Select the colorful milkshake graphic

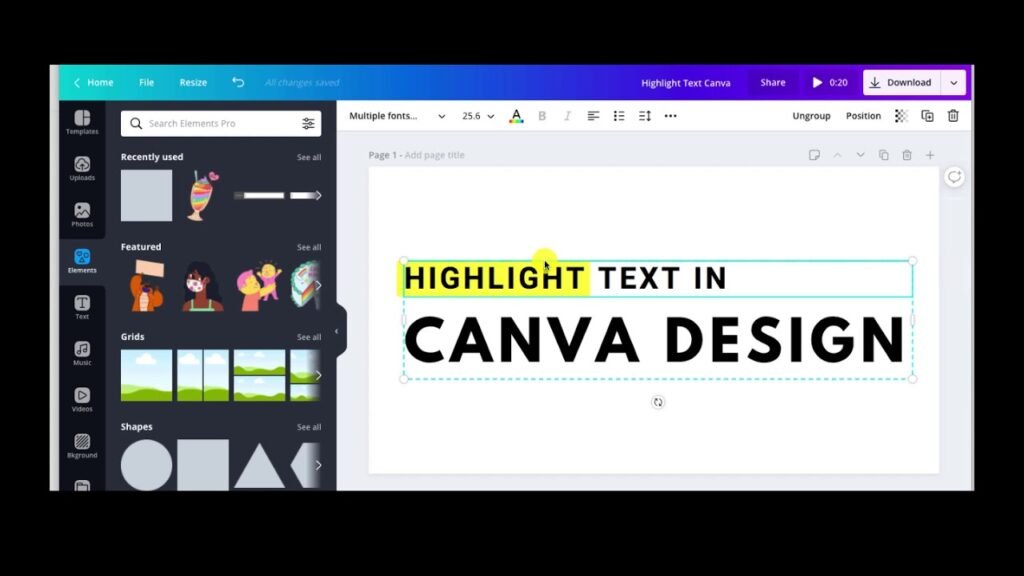(x=203, y=195)
